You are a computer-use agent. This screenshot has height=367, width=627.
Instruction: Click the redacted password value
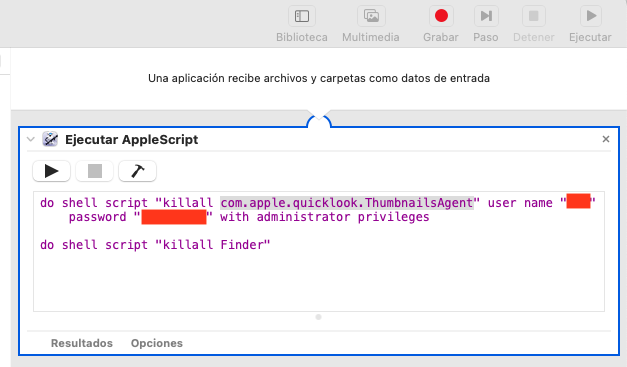(x=174, y=217)
